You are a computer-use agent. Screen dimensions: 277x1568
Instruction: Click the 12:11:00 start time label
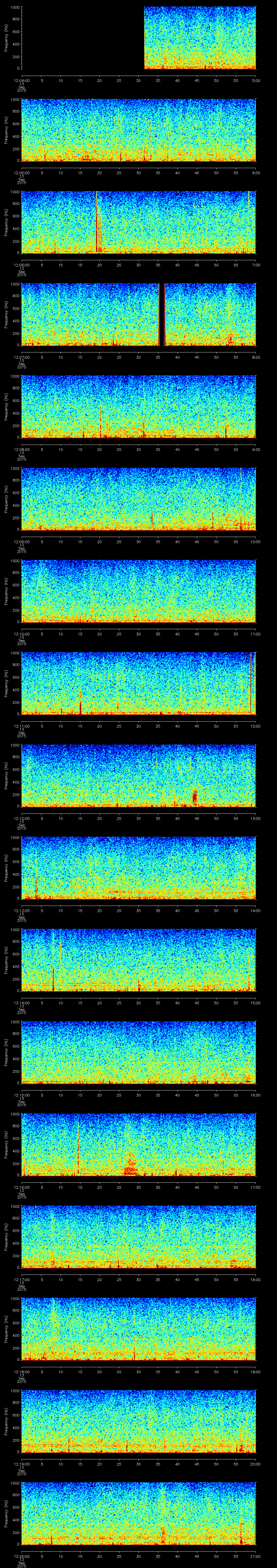click(x=21, y=726)
